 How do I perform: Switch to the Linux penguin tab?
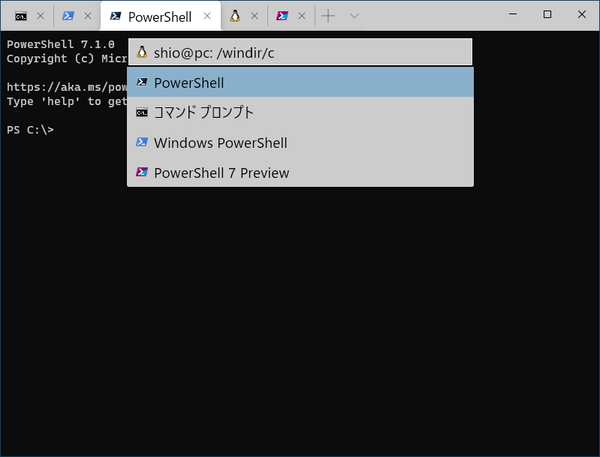pyautogui.click(x=235, y=16)
